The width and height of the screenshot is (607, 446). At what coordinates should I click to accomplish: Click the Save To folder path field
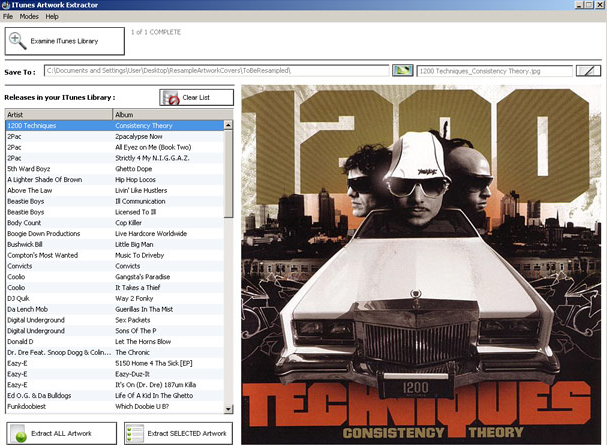(x=216, y=71)
